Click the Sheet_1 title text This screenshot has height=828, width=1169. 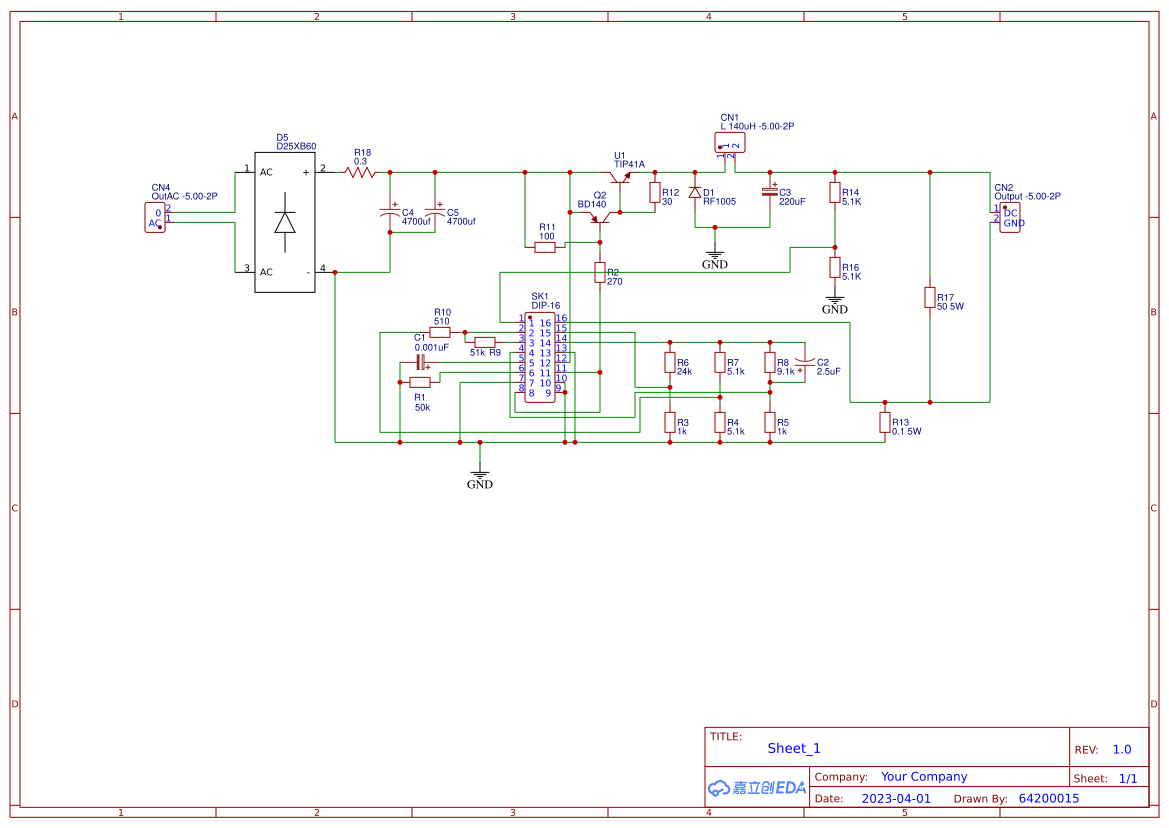(x=792, y=748)
